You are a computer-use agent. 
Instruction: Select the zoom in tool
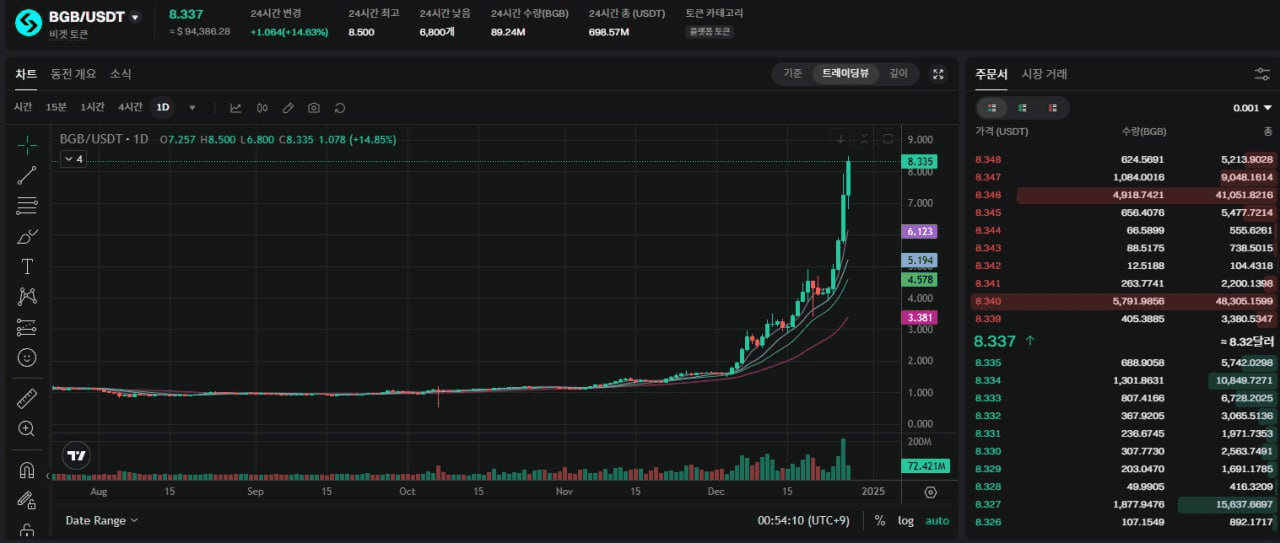click(27, 428)
